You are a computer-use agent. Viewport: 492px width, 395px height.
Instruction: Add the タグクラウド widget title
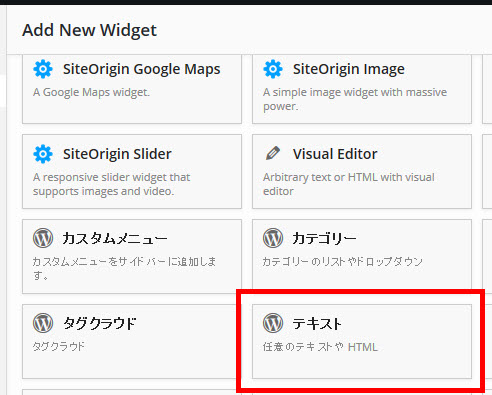click(100, 324)
